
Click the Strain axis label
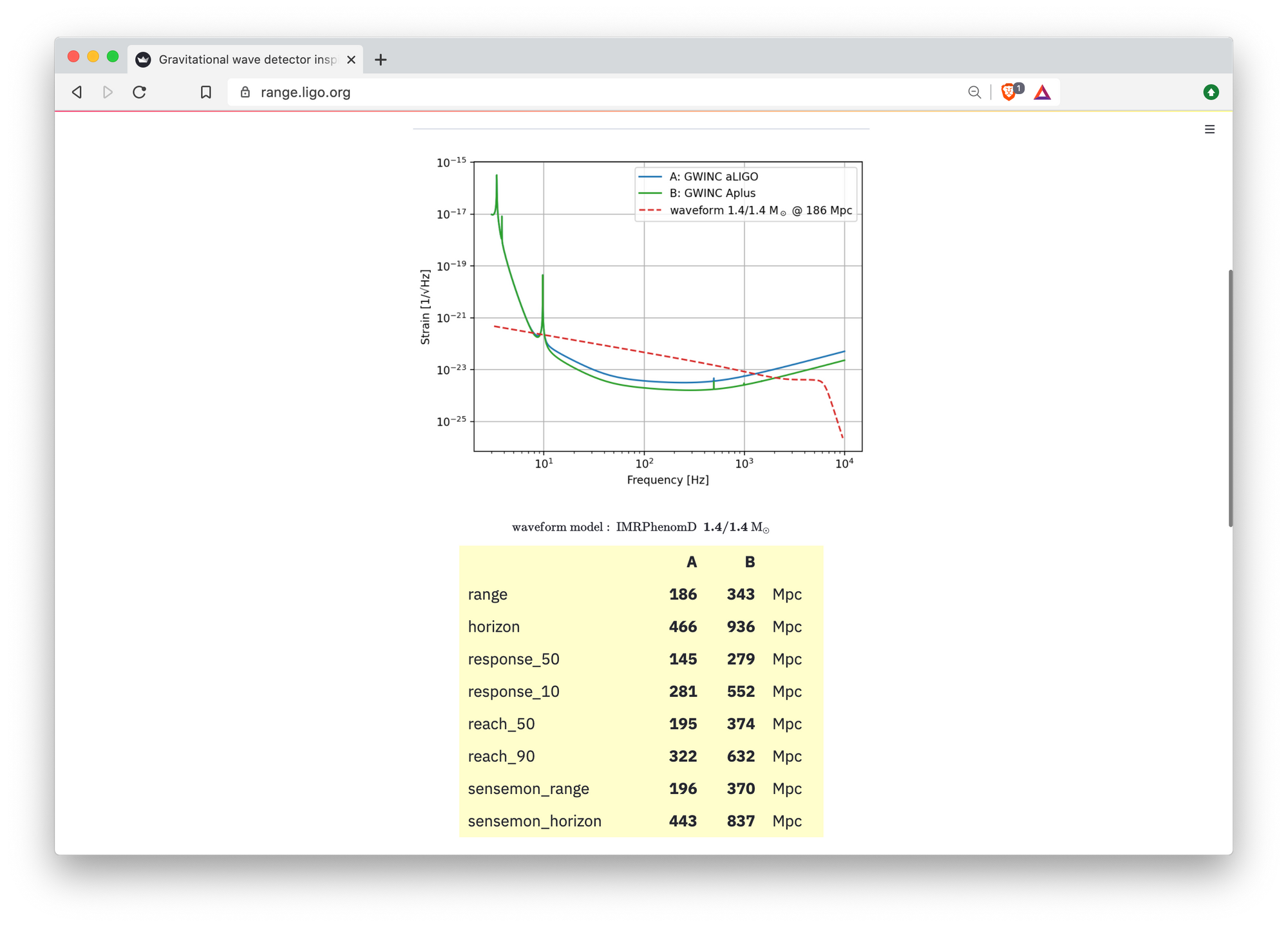pyautogui.click(x=425, y=307)
